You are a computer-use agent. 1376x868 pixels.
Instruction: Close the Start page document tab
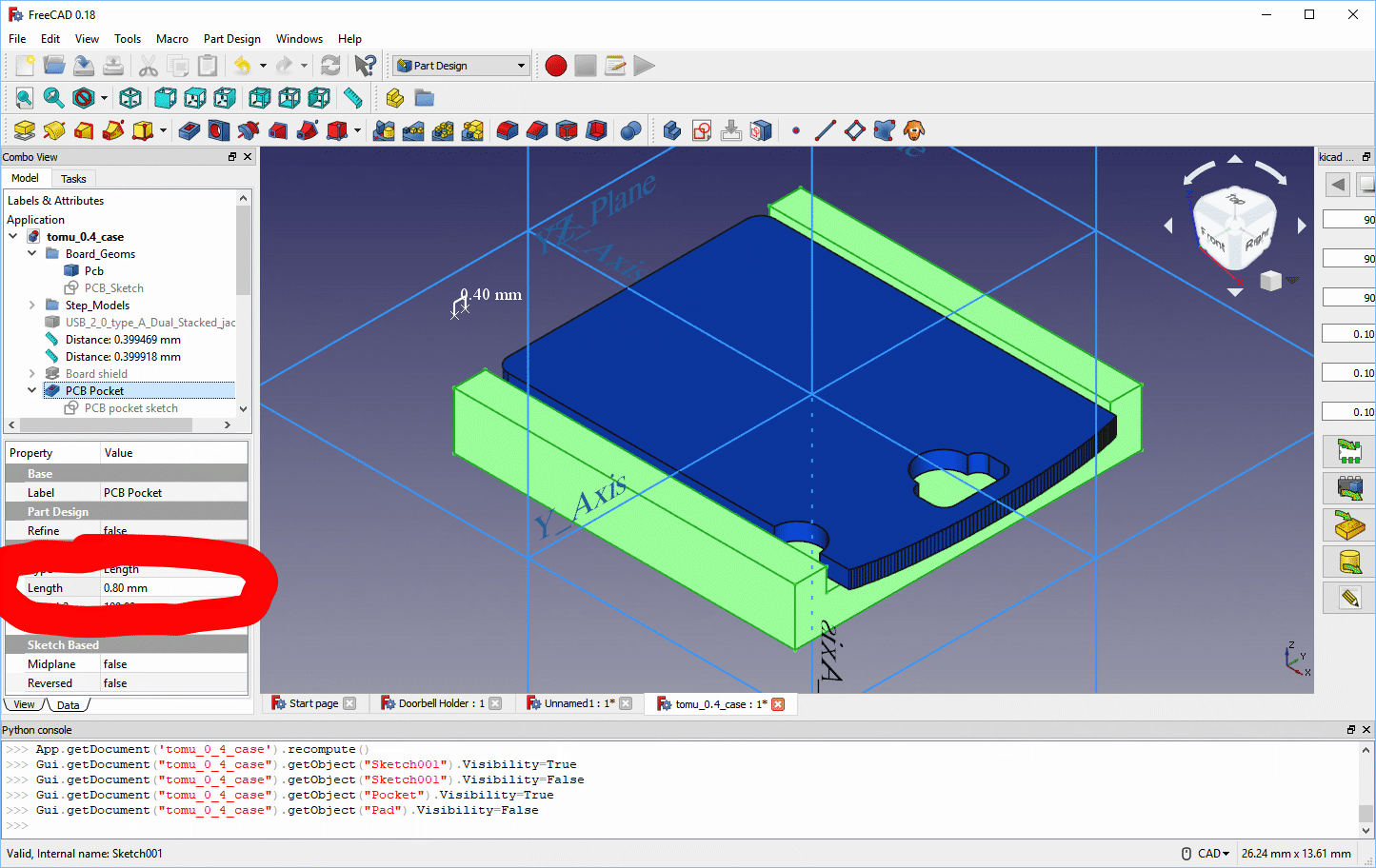tap(349, 703)
